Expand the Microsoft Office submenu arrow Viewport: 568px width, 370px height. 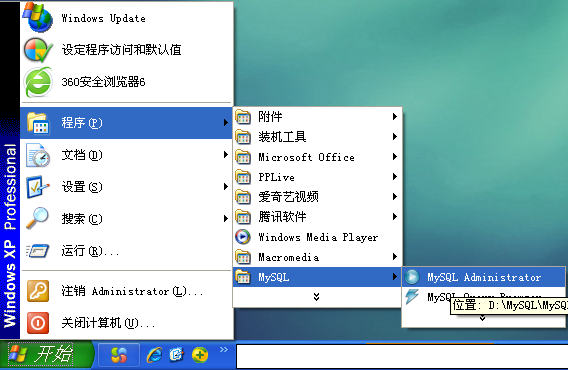pos(394,157)
